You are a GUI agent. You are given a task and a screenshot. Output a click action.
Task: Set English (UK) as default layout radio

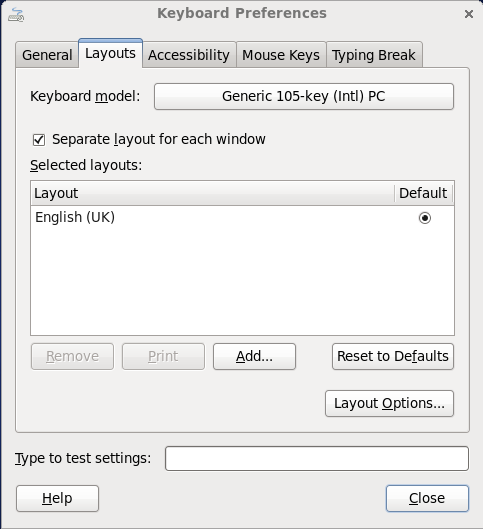click(x=425, y=218)
